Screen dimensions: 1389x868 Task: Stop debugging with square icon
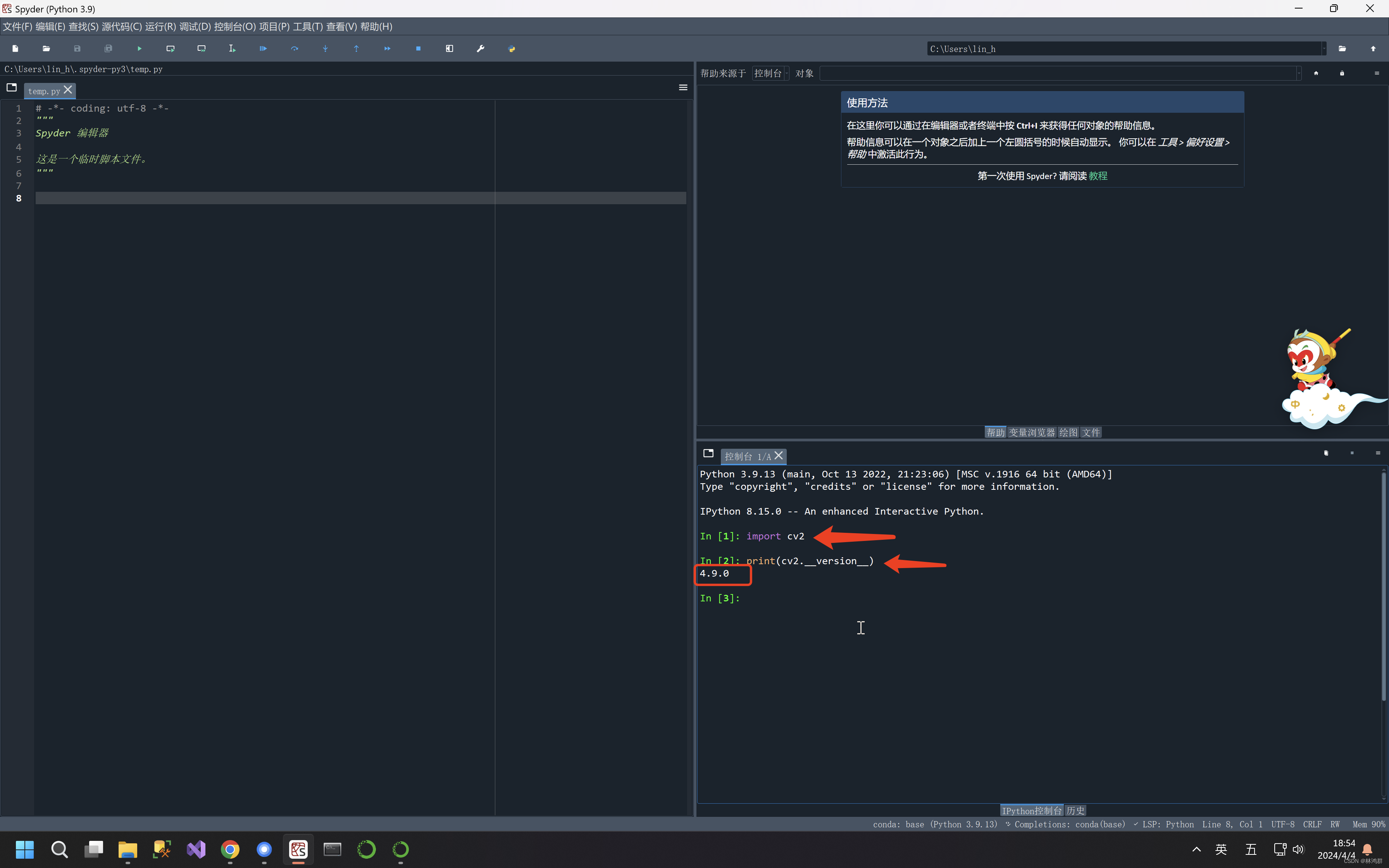coord(419,49)
